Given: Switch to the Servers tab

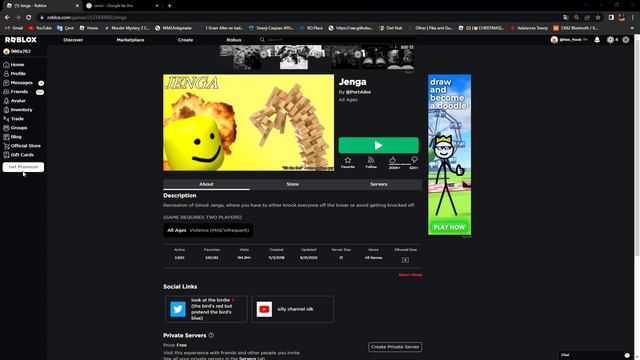Looking at the screenshot, I should tap(379, 184).
